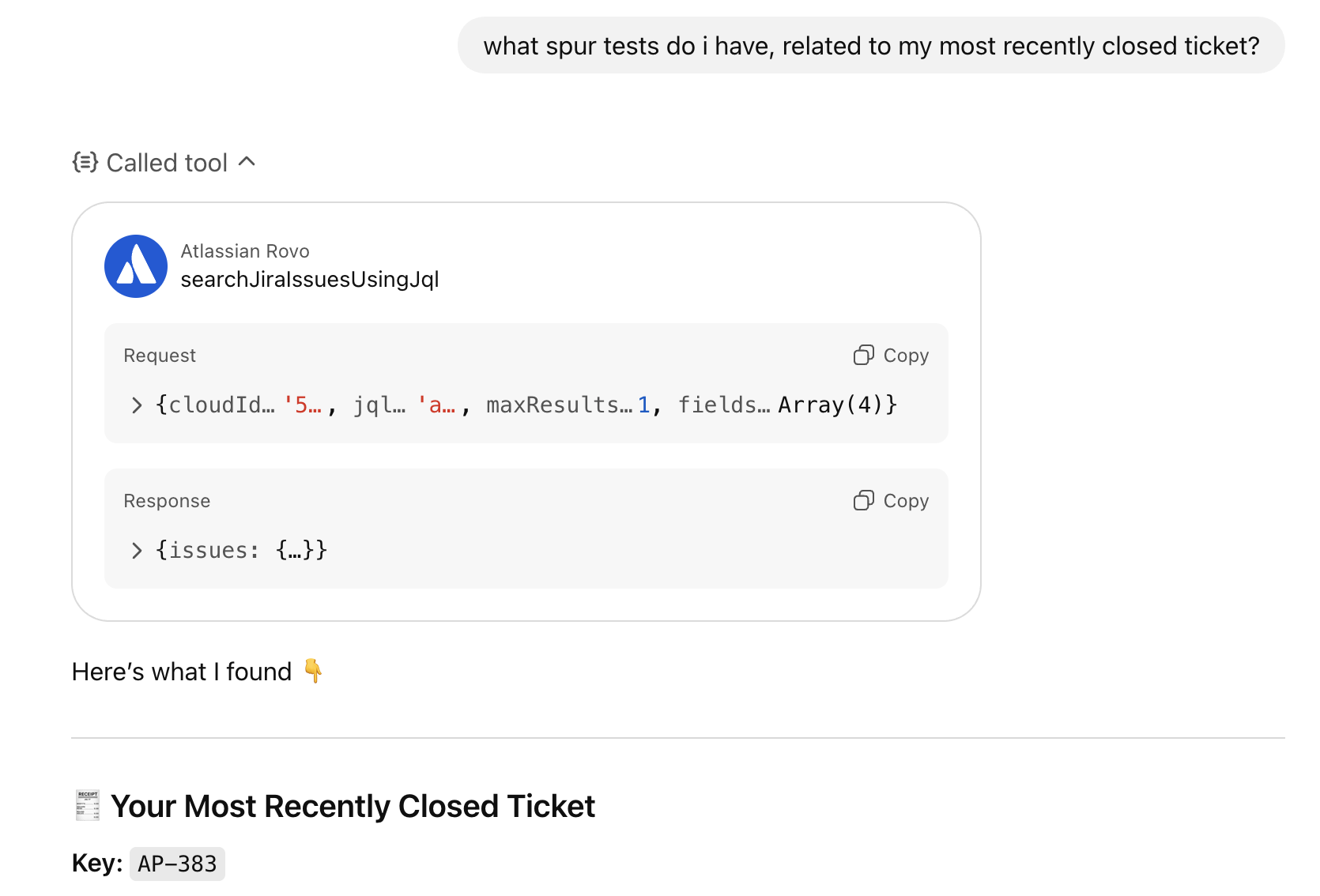1320x896 pixels.
Task: Click the maxResults value of 1
Action: (645, 405)
